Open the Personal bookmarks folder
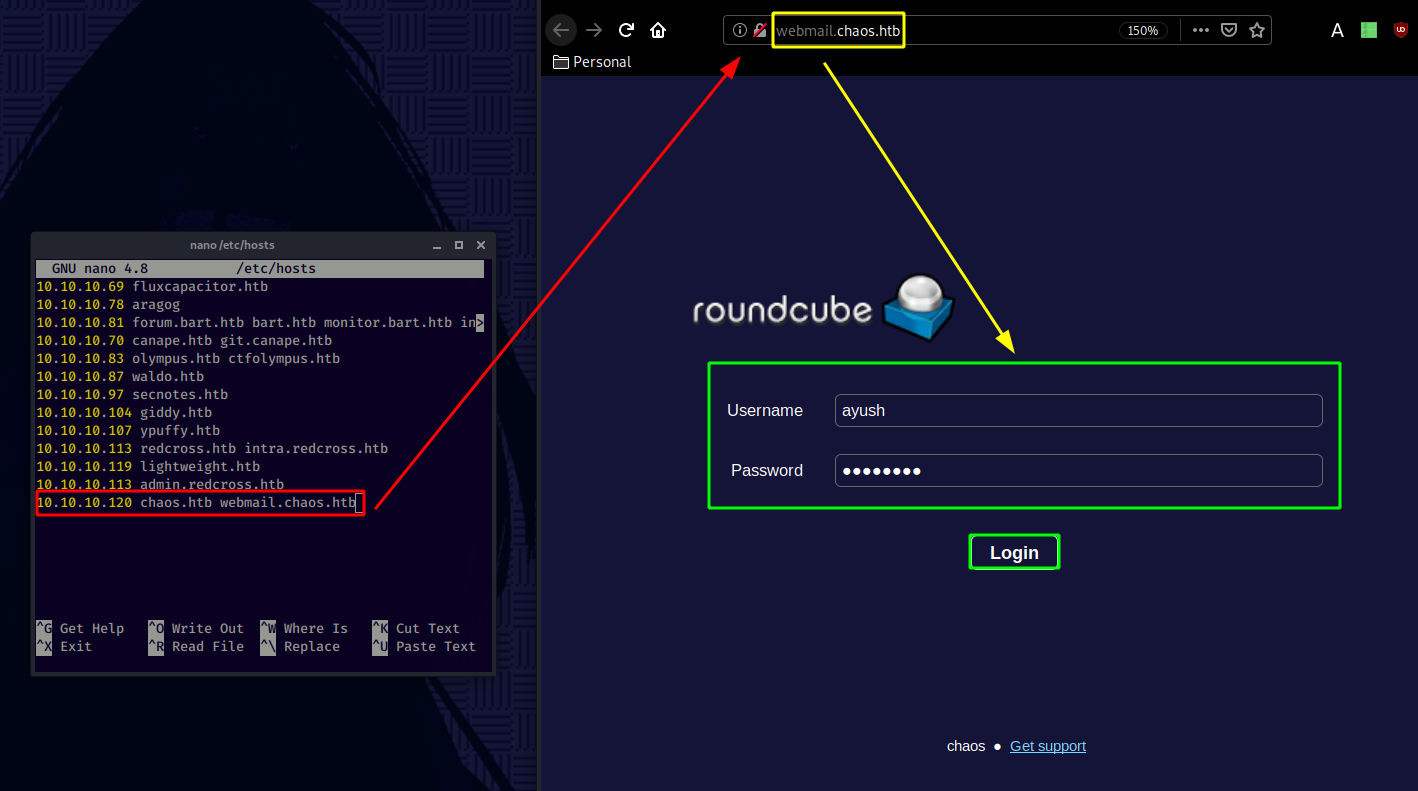This screenshot has height=791, width=1418. 592,62
